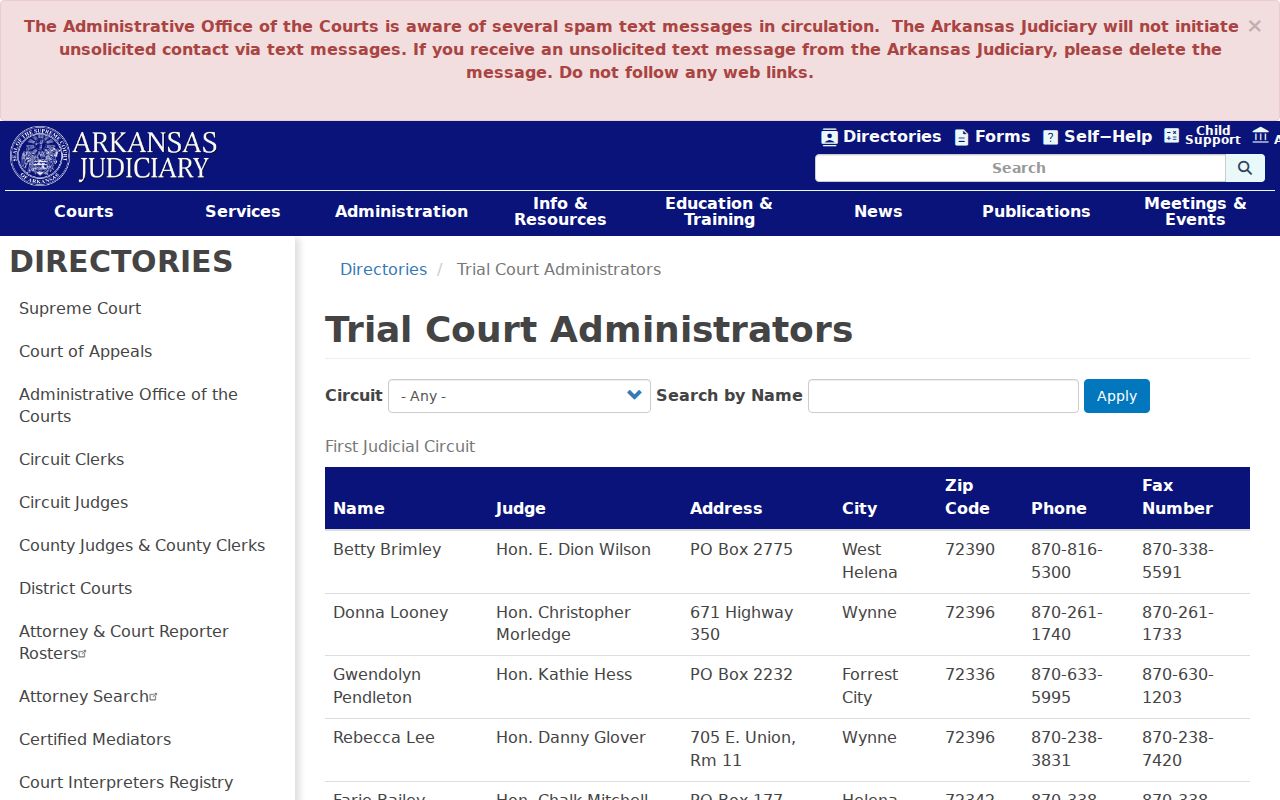Open Court Interpreters Registry link
Screen dimensions: 1280x800
click(126, 782)
